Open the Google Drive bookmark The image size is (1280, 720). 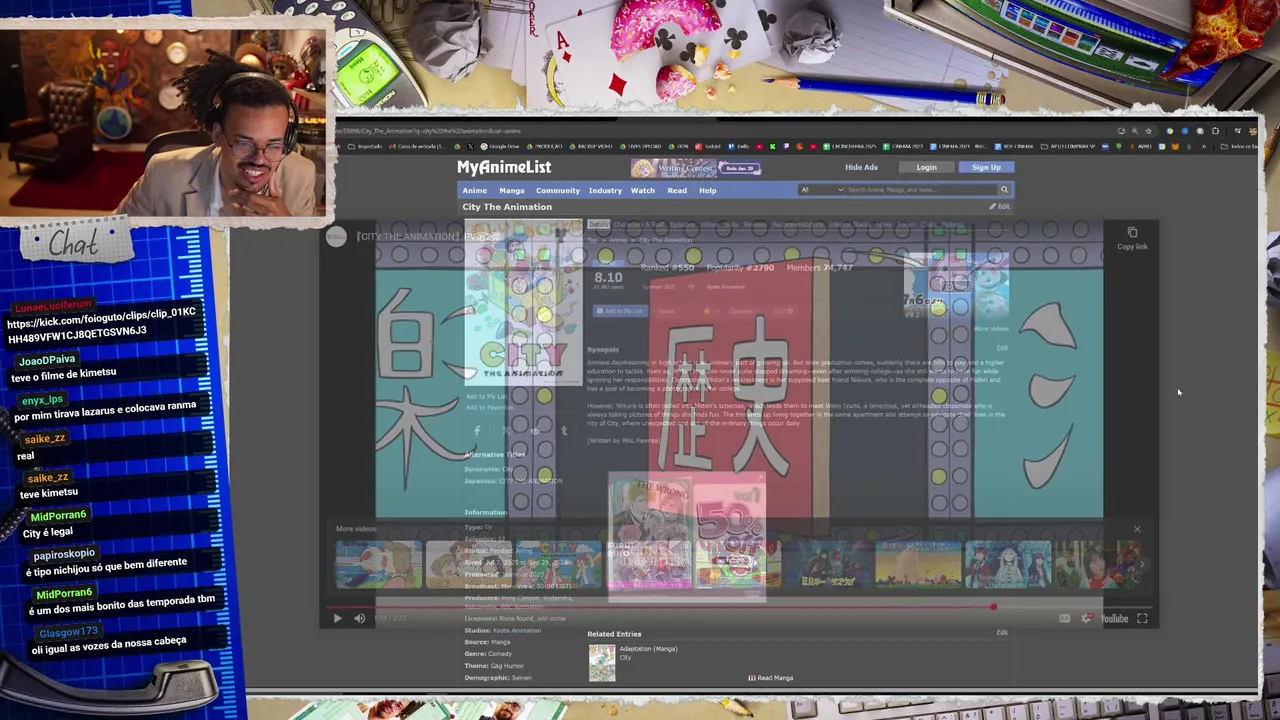(499, 146)
